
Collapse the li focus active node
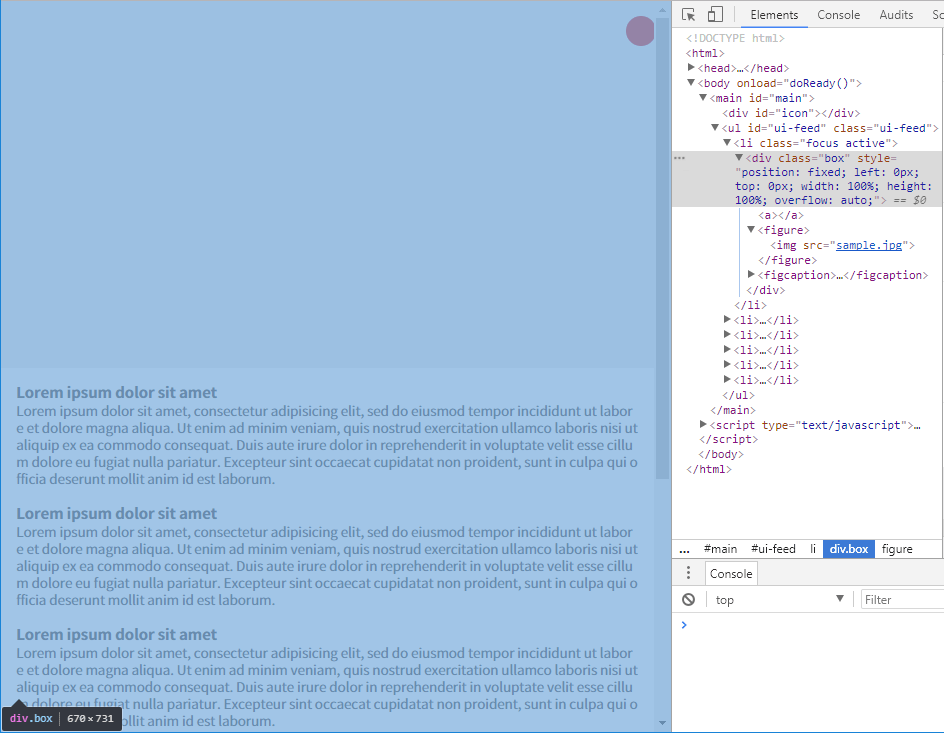coord(727,143)
